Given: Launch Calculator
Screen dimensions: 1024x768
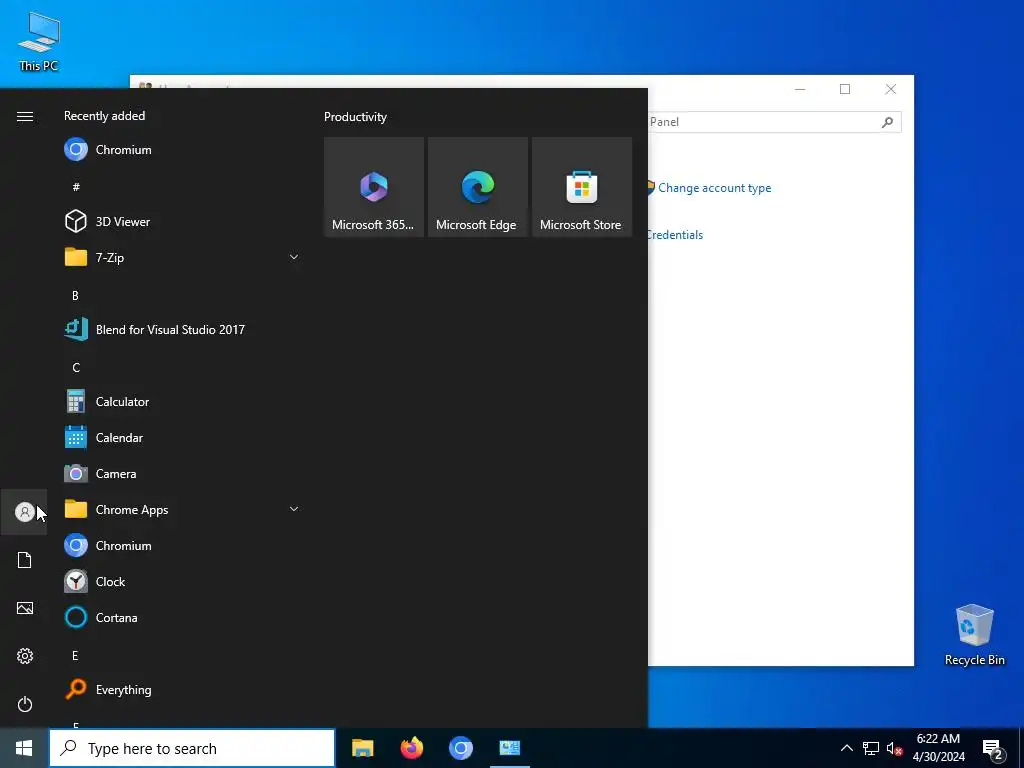Looking at the screenshot, I should click(x=182, y=402).
